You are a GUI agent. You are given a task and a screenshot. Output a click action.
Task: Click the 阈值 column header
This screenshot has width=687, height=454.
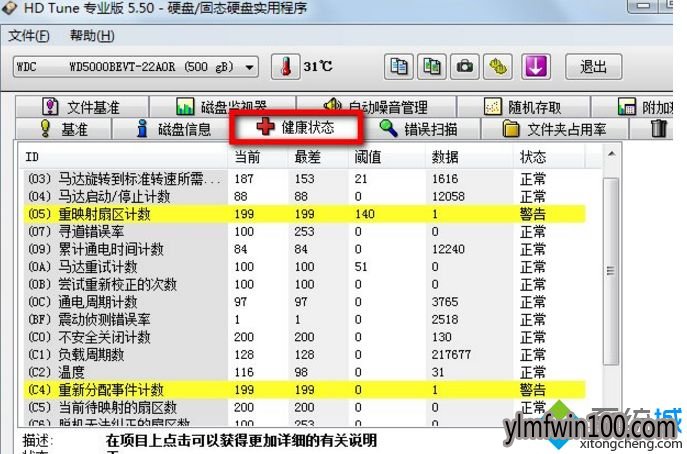pos(387,156)
